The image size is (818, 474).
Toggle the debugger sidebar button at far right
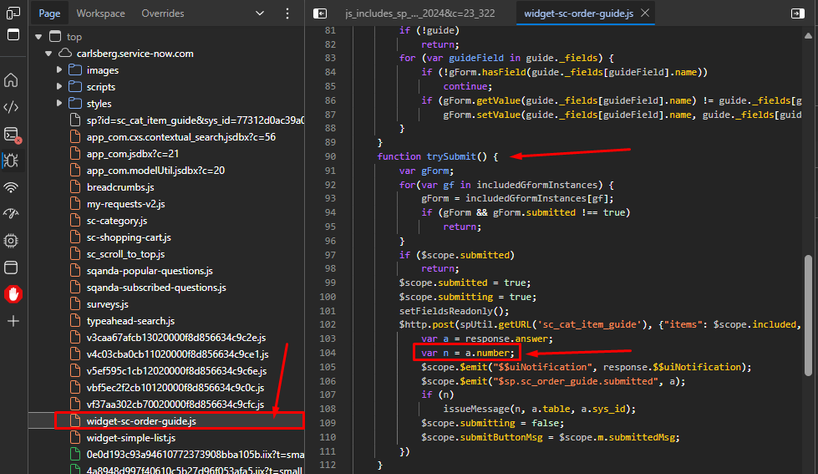pyautogui.click(x=798, y=13)
